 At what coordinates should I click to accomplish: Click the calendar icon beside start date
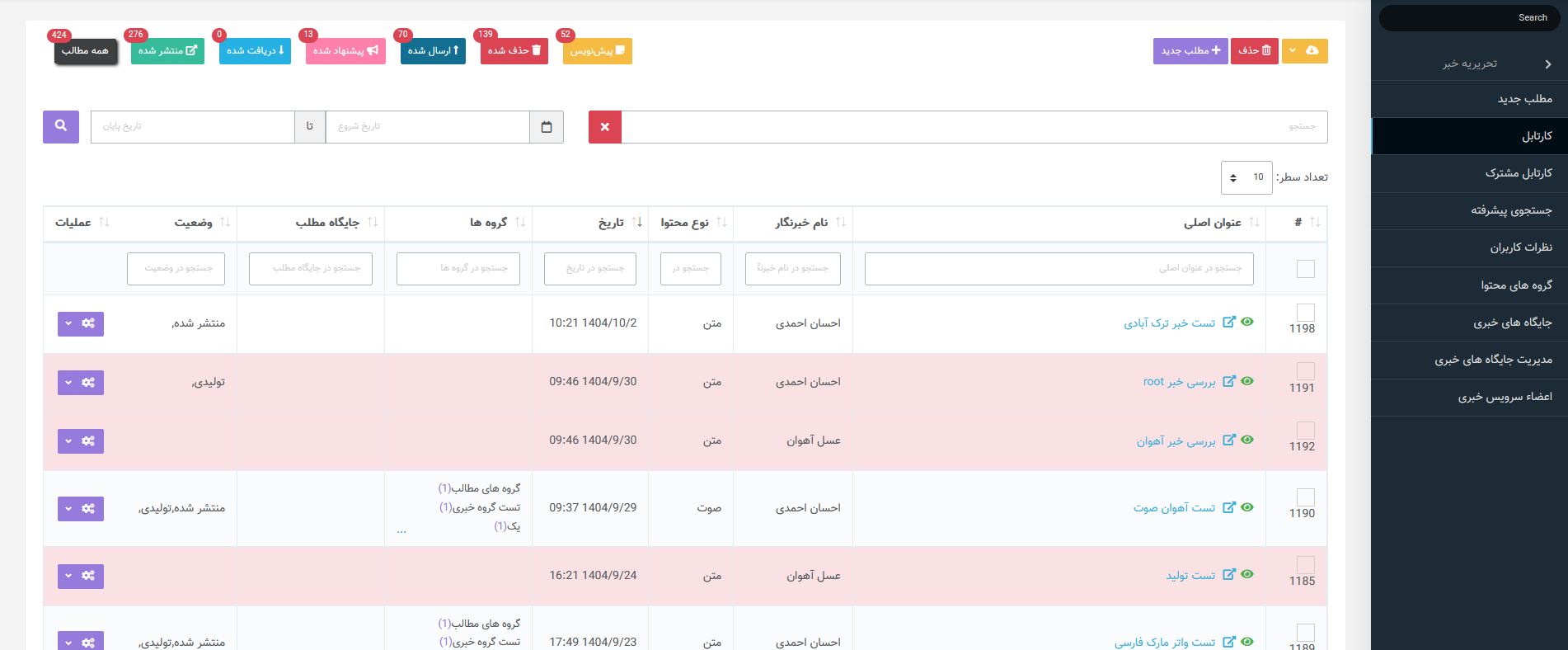pyautogui.click(x=546, y=127)
